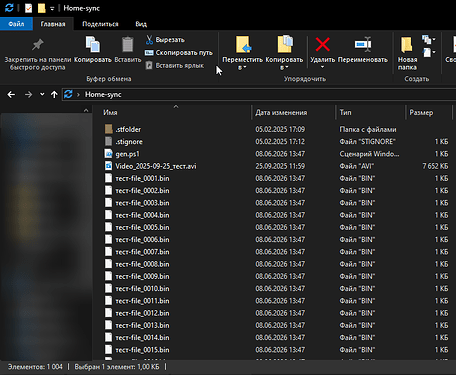
Task: Select the .stignore file
Action: pyautogui.click(x=129, y=142)
